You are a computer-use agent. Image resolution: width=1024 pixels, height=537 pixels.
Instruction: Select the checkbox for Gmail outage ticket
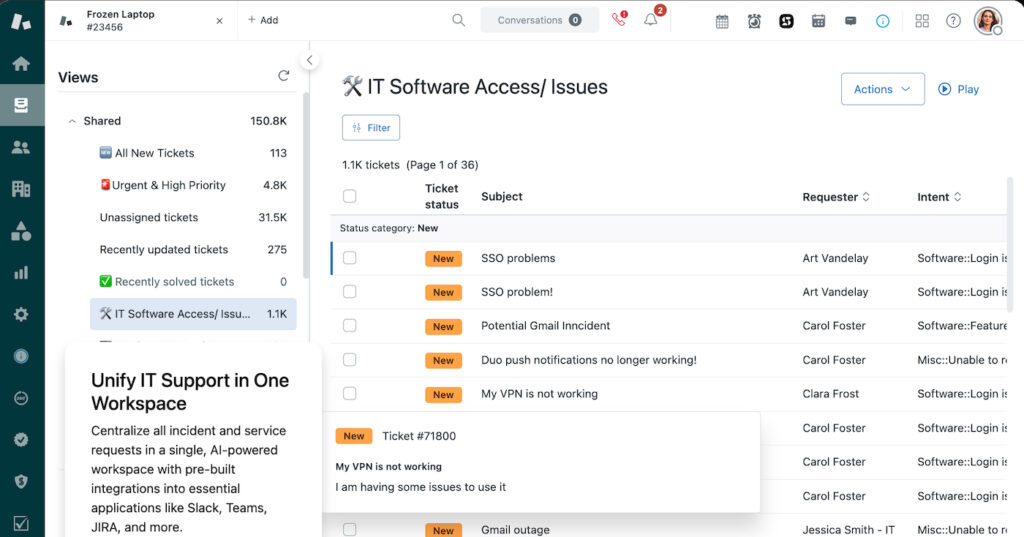350,529
